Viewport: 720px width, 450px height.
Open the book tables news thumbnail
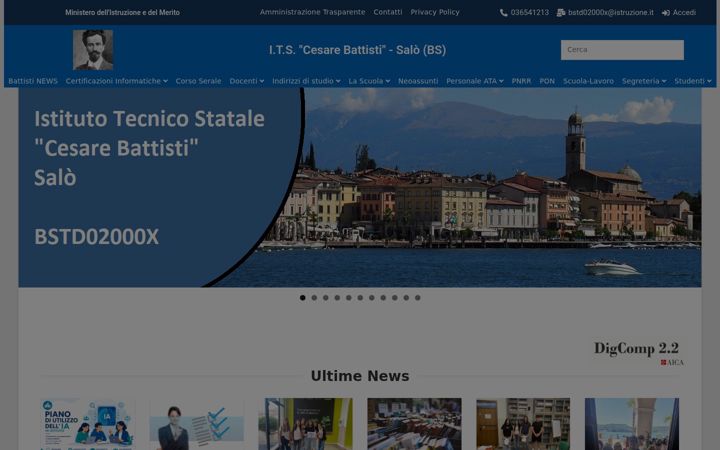pyautogui.click(x=414, y=424)
